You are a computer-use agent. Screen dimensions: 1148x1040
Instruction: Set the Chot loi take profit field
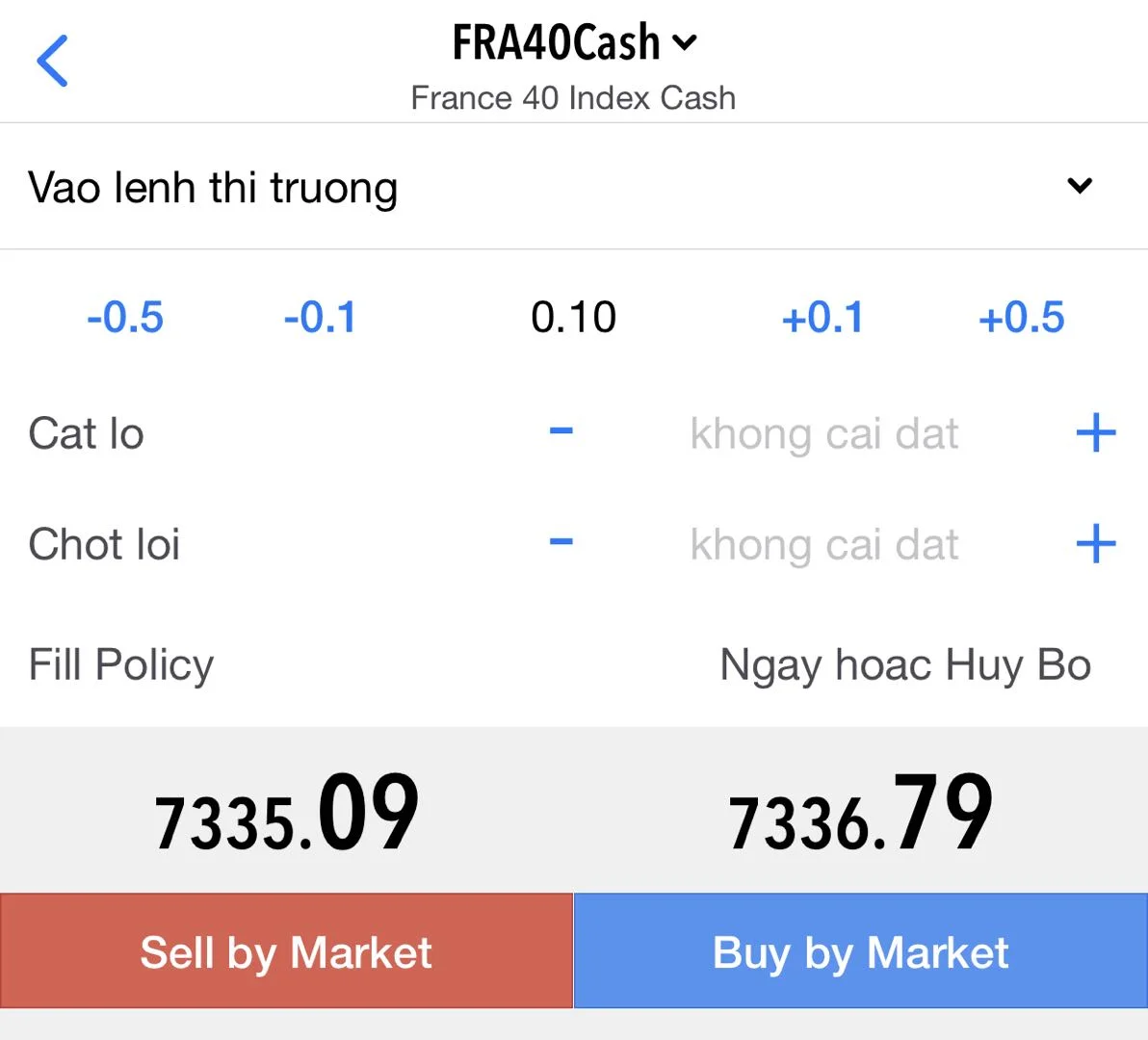824,544
